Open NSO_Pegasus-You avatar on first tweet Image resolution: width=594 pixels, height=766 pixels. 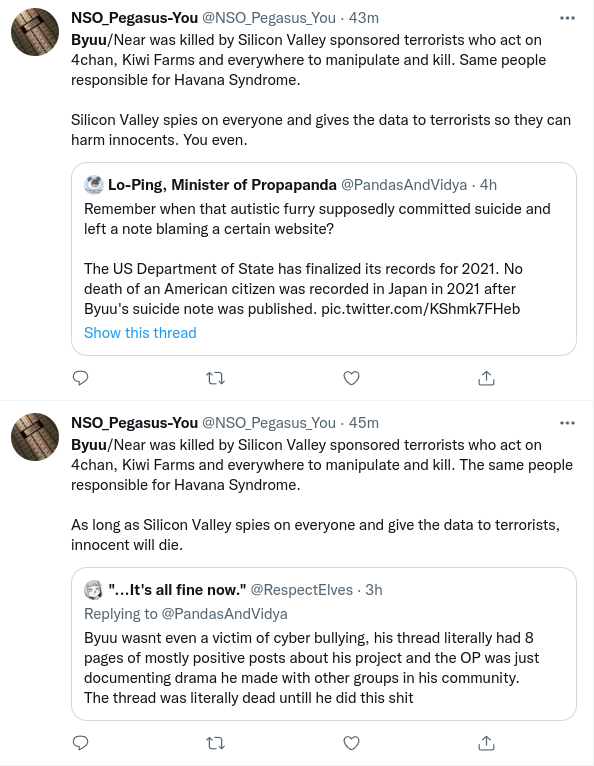[x=35, y=32]
